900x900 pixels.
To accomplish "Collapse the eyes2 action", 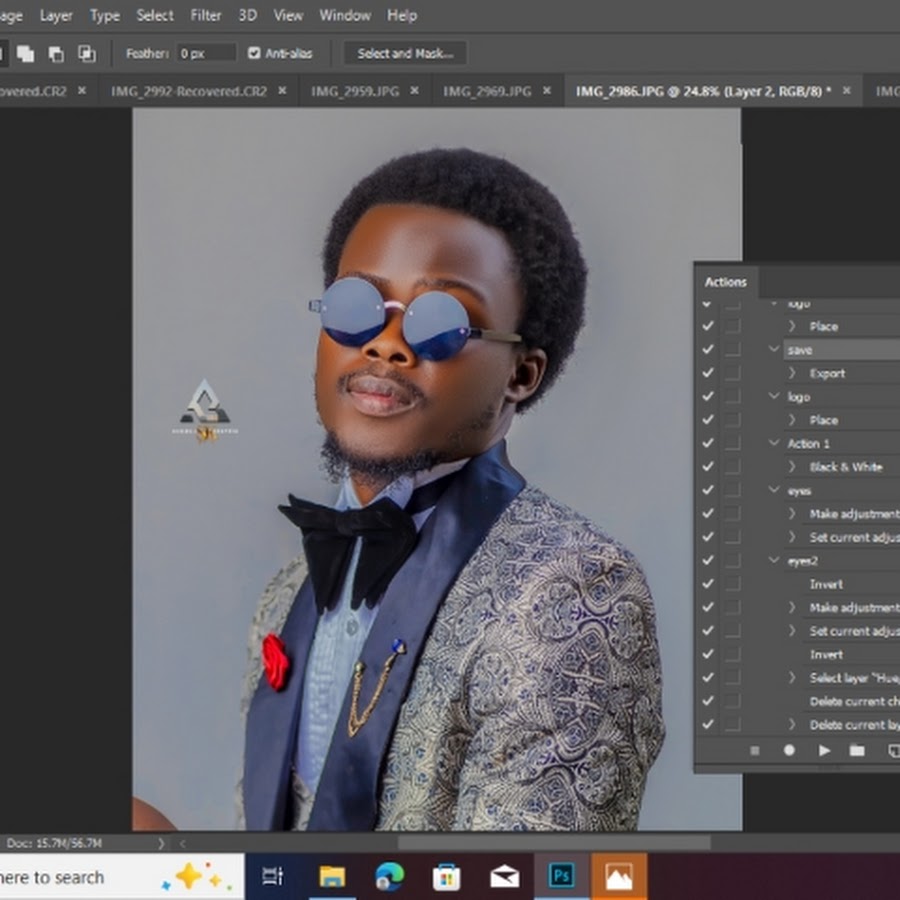I will (x=774, y=561).
